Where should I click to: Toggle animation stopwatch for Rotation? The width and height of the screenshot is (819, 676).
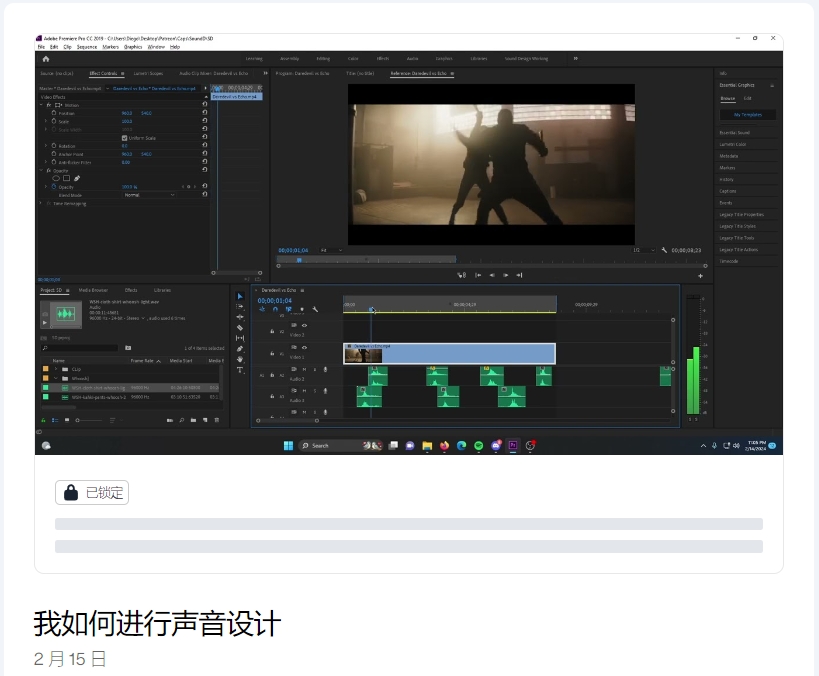(54, 146)
